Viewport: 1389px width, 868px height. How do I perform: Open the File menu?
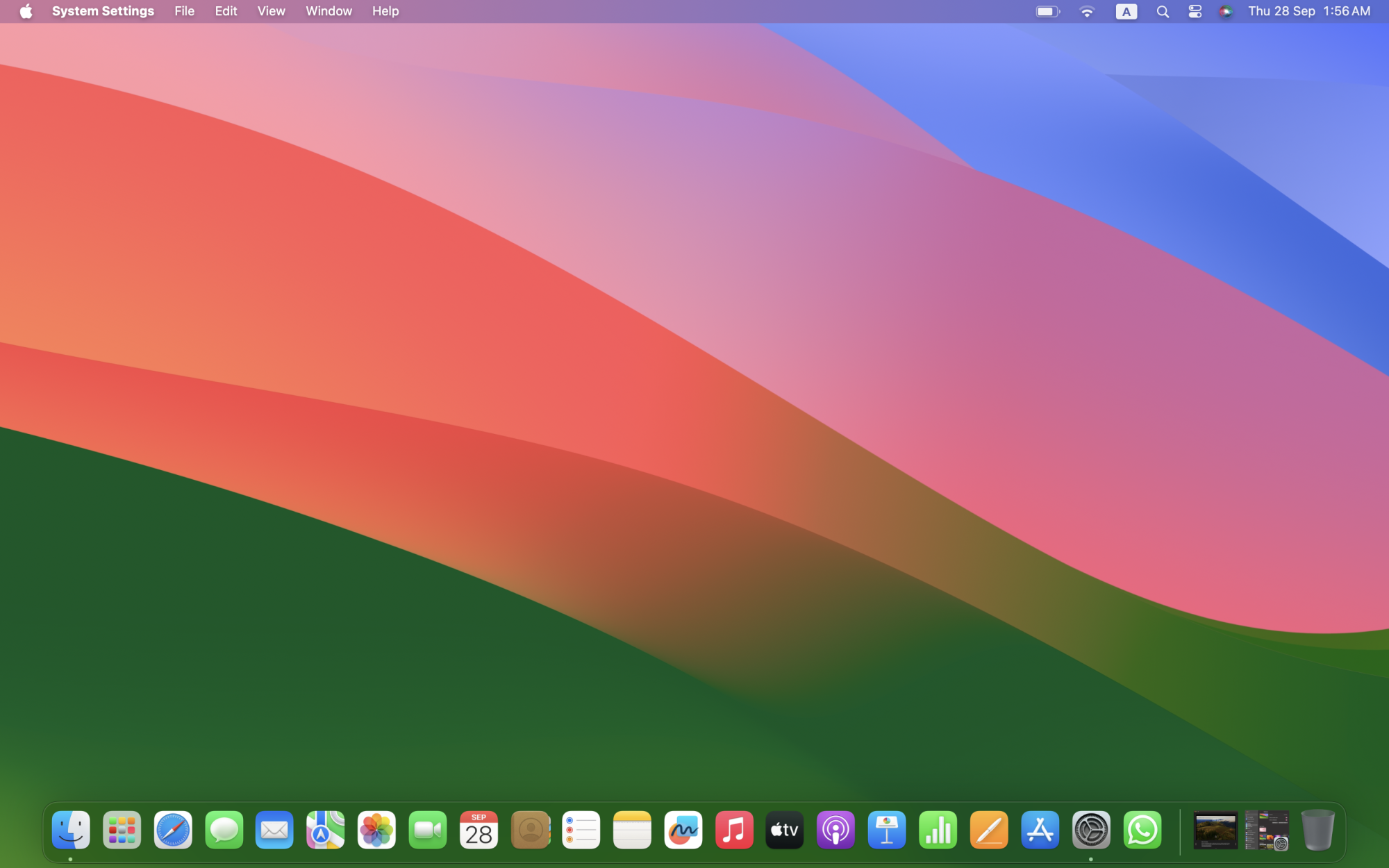tap(184, 11)
